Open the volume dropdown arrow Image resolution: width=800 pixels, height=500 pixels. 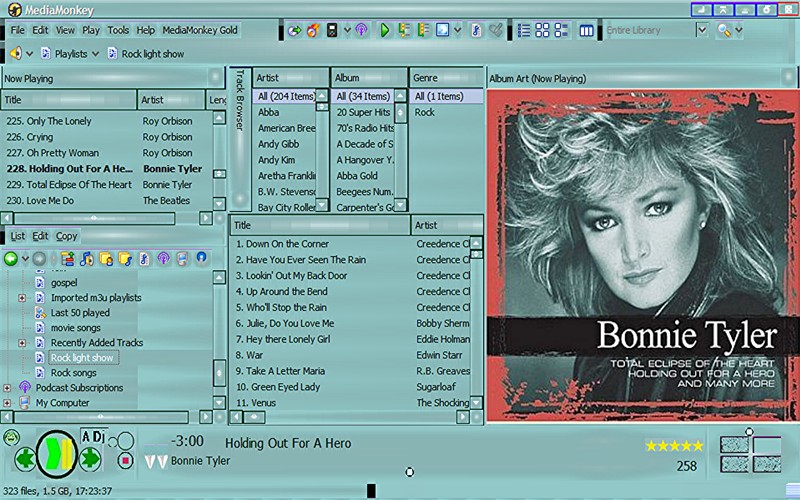pos(29,54)
